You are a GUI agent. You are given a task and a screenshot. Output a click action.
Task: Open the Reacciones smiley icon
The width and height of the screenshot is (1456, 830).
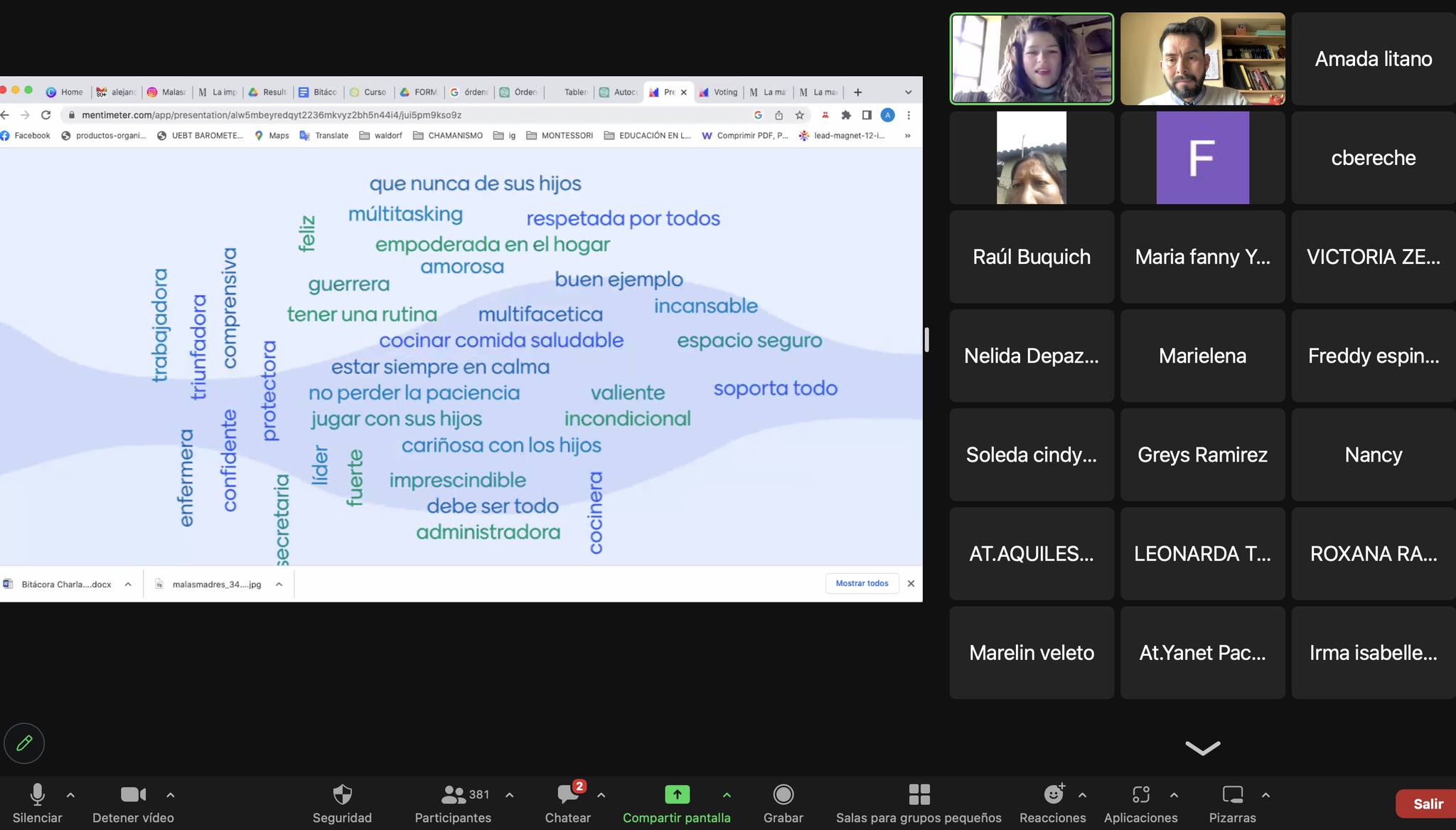click(1053, 794)
